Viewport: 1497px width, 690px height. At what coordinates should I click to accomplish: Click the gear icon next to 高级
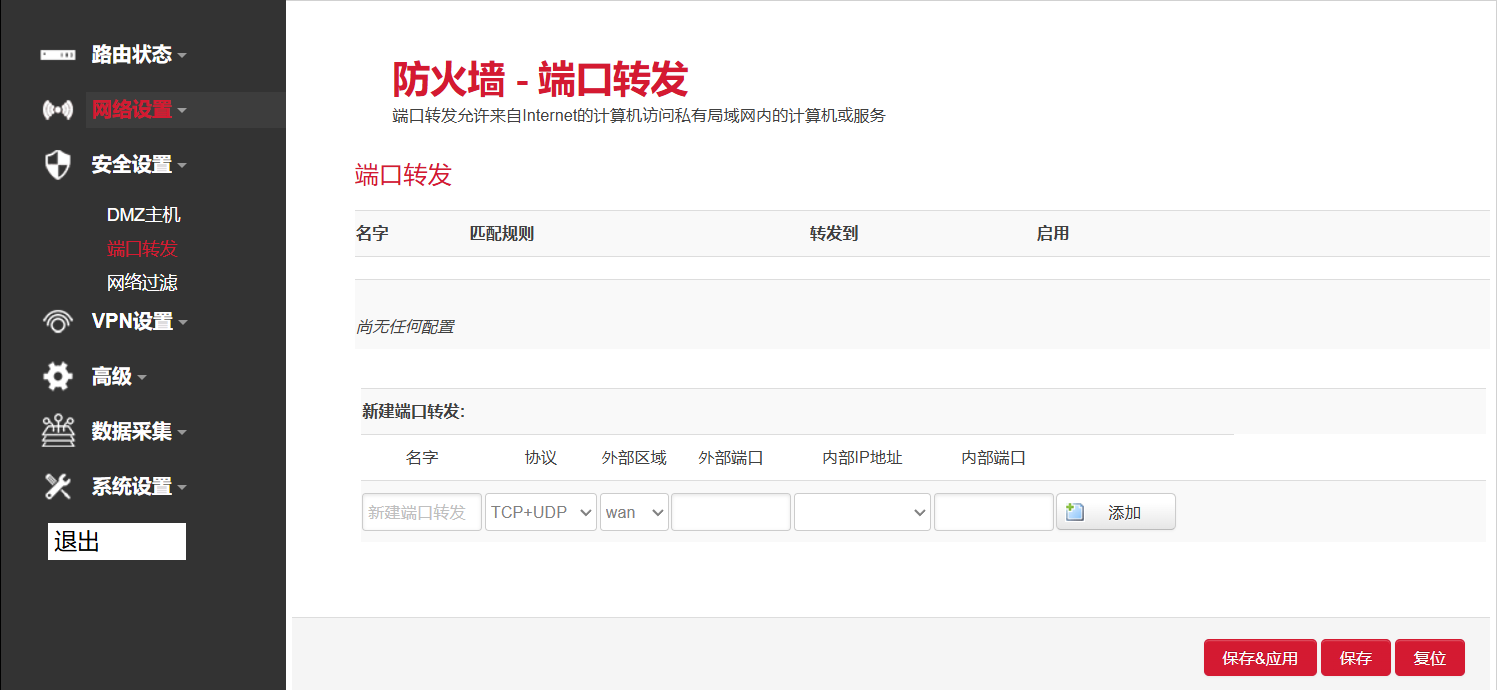(x=57, y=376)
